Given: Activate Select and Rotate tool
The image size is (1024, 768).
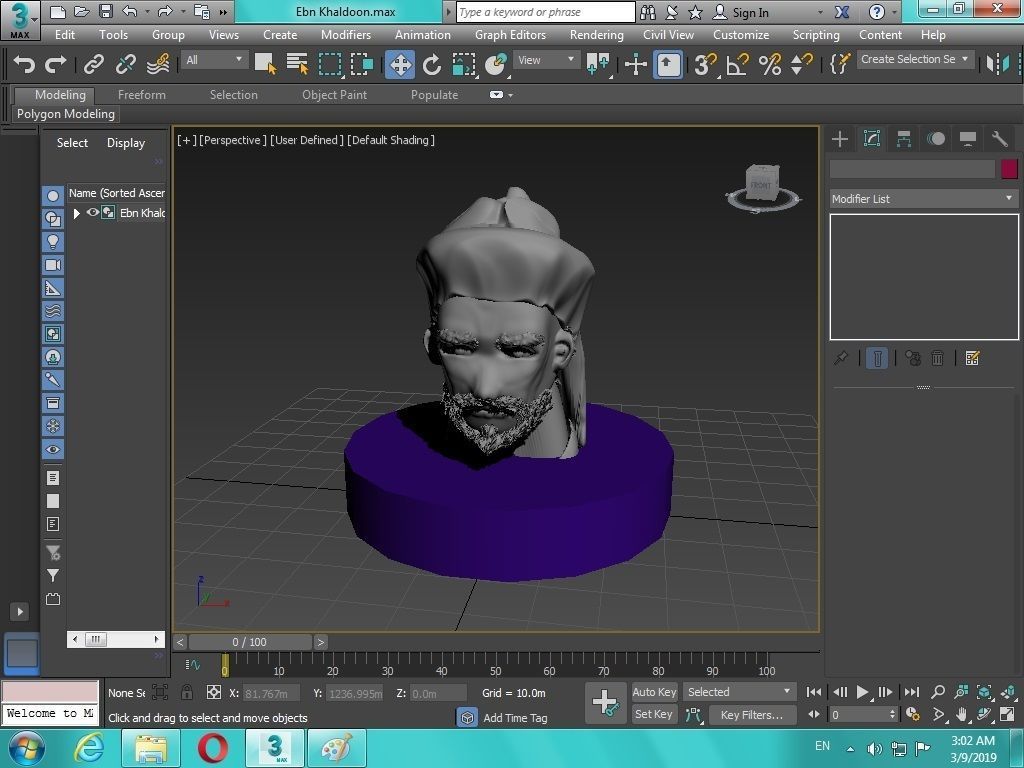Looking at the screenshot, I should click(x=432, y=64).
